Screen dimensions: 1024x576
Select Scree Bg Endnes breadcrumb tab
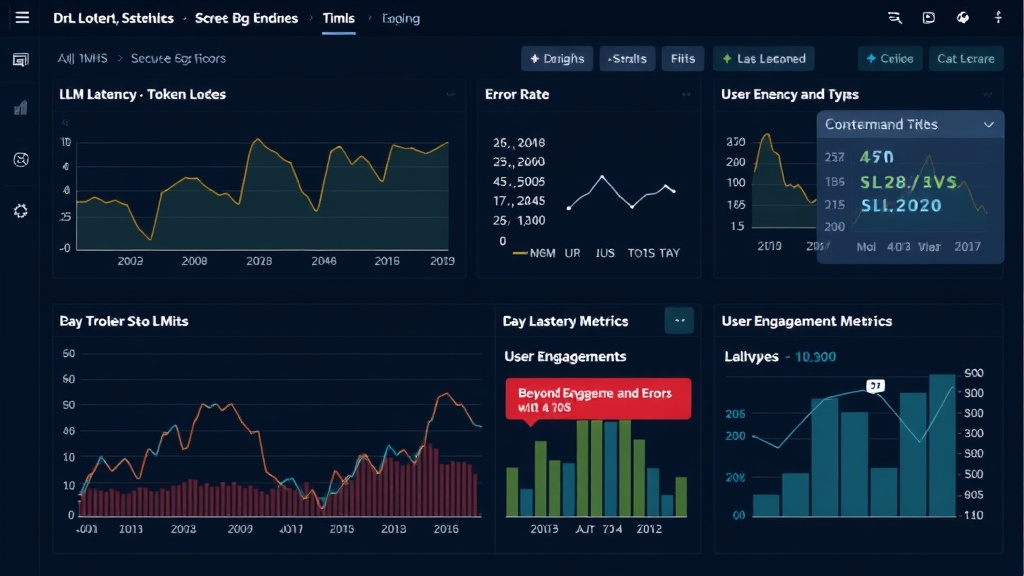246,18
